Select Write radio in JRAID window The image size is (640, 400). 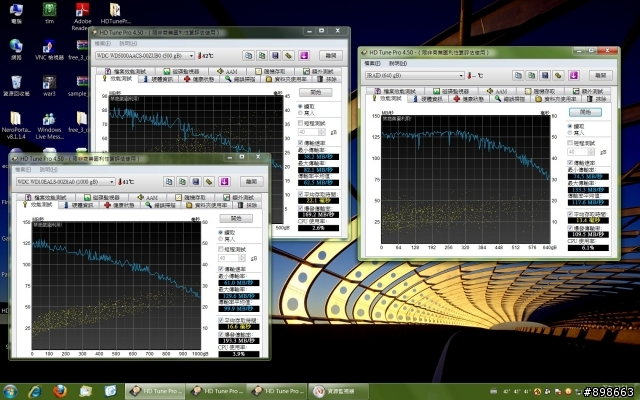(570, 133)
